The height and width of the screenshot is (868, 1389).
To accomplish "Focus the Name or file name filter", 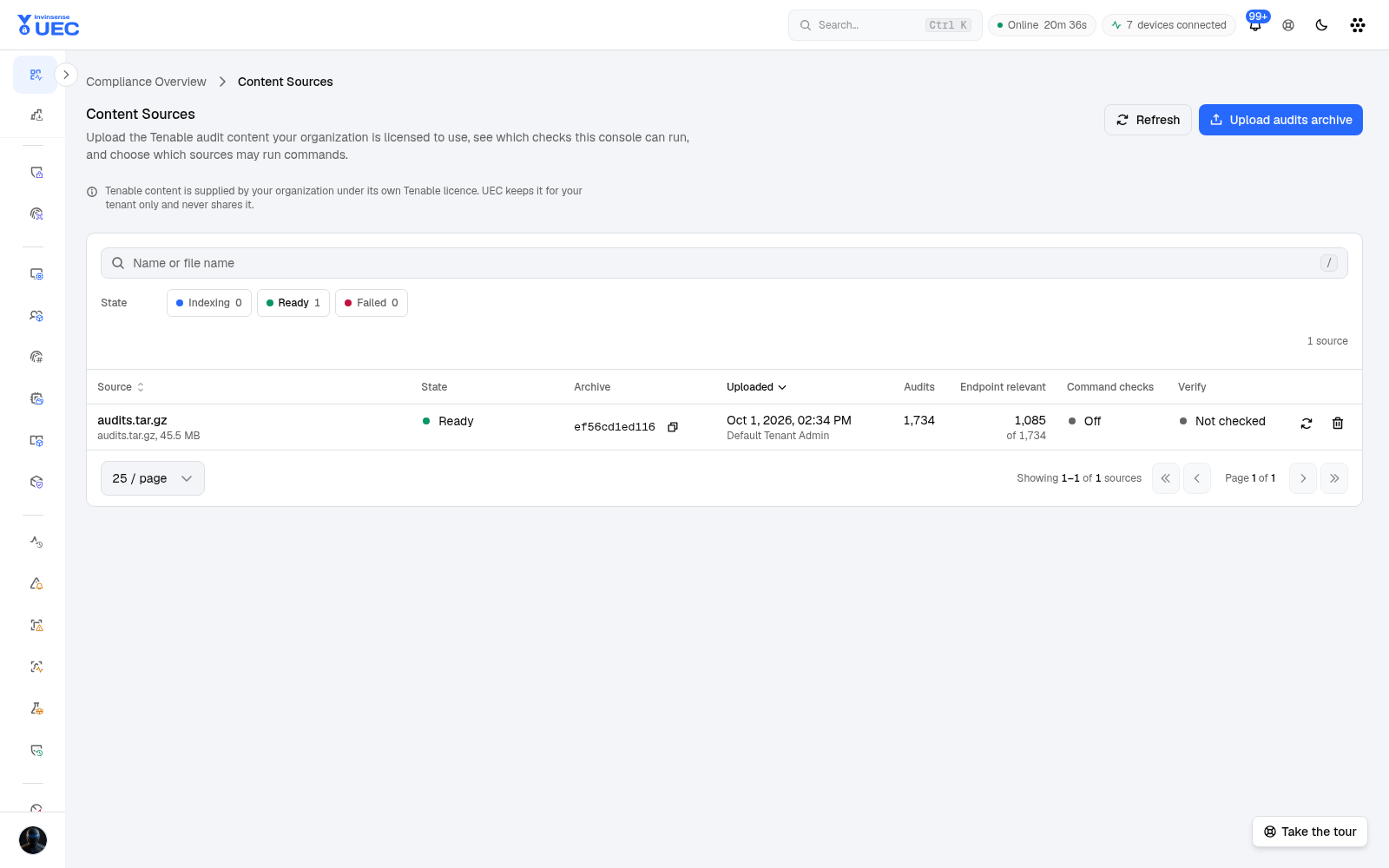I will coord(724,263).
